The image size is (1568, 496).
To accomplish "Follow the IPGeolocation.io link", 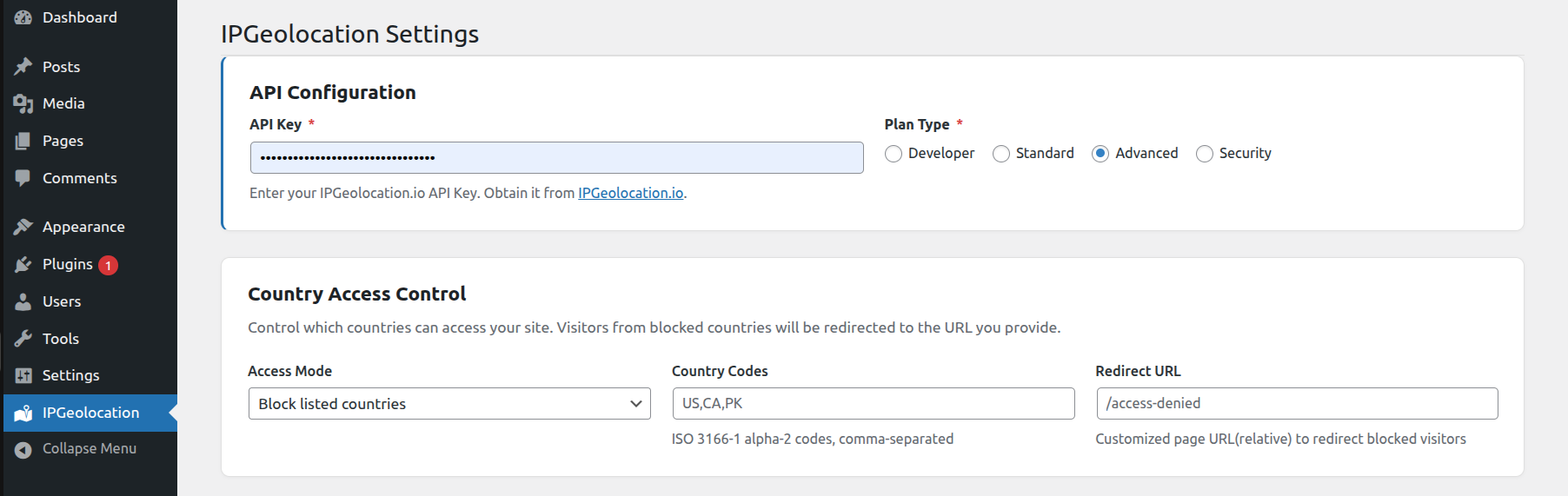I will click(631, 193).
